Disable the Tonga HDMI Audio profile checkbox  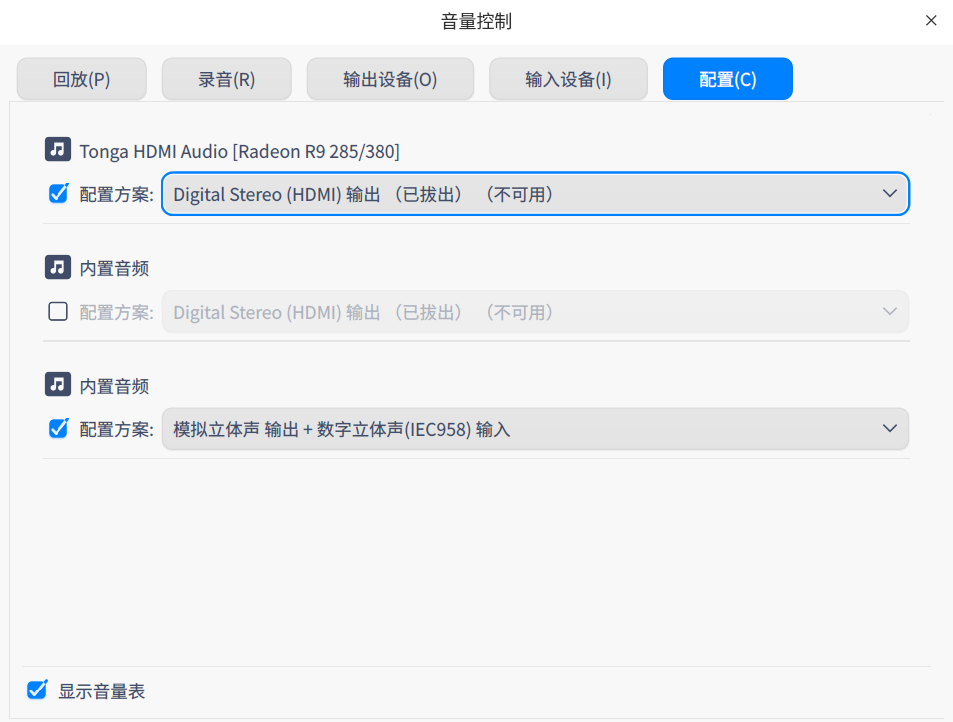57,194
